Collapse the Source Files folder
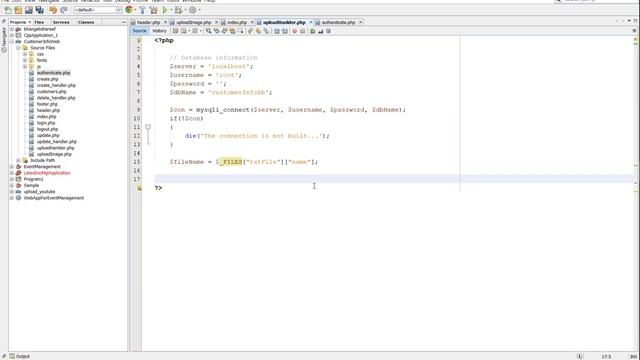The height and width of the screenshot is (360, 640). pyautogui.click(x=18, y=48)
